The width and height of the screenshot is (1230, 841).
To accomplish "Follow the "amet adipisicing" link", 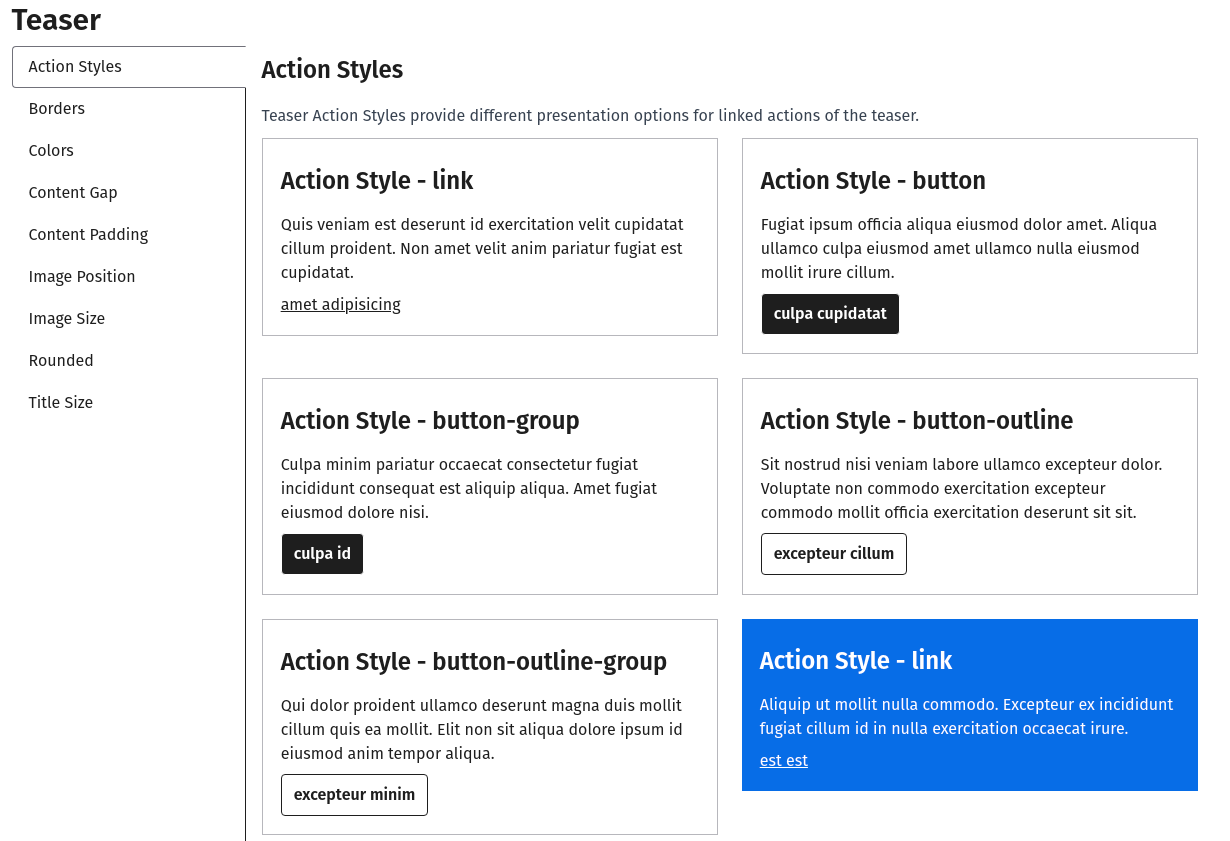I will click(x=340, y=305).
